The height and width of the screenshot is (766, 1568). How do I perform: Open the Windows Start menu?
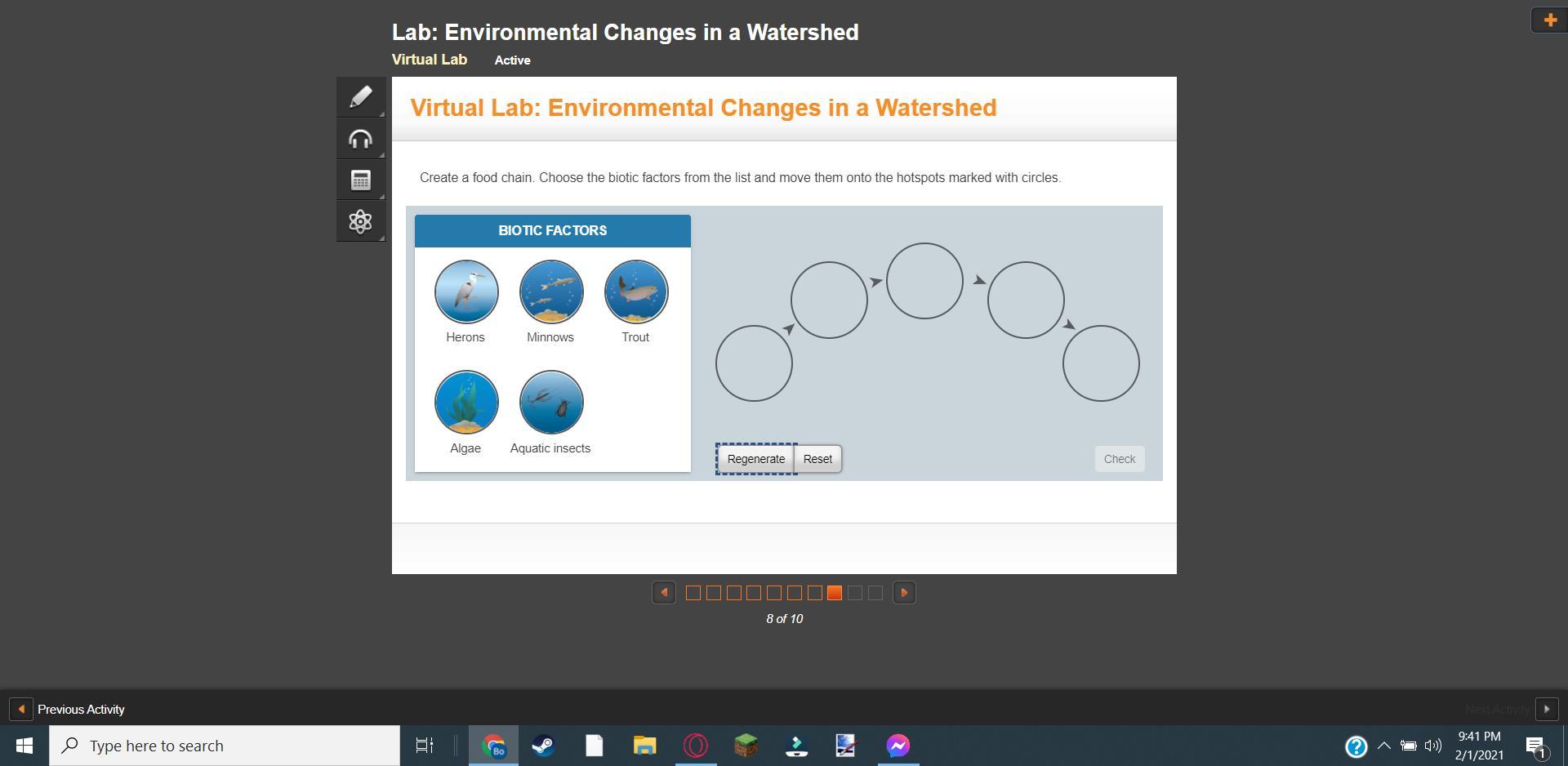tap(24, 746)
